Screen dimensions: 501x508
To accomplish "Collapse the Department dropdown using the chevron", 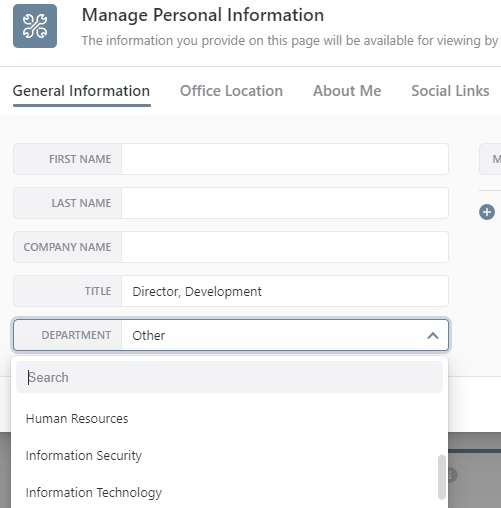I will click(x=433, y=335).
